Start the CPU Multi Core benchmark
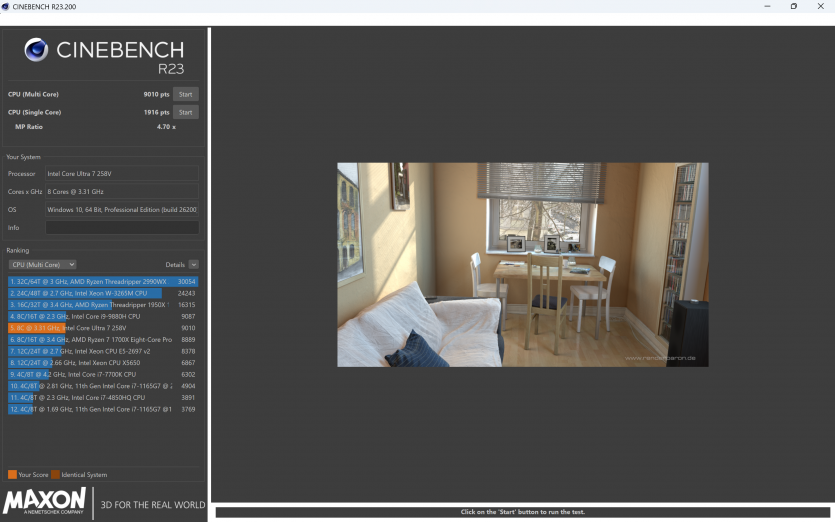Image resolution: width=835 pixels, height=522 pixels. 185,95
